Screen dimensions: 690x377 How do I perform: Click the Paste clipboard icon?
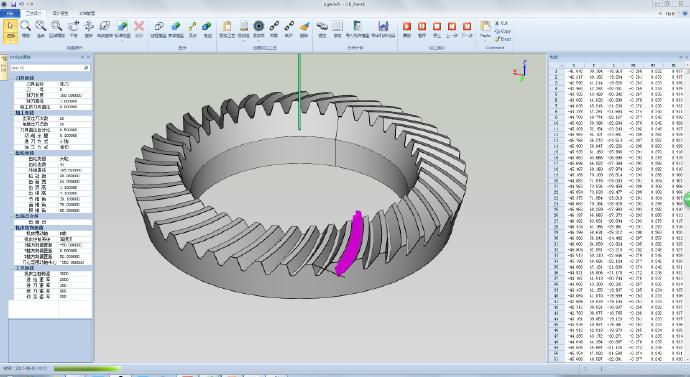pyautogui.click(x=485, y=27)
